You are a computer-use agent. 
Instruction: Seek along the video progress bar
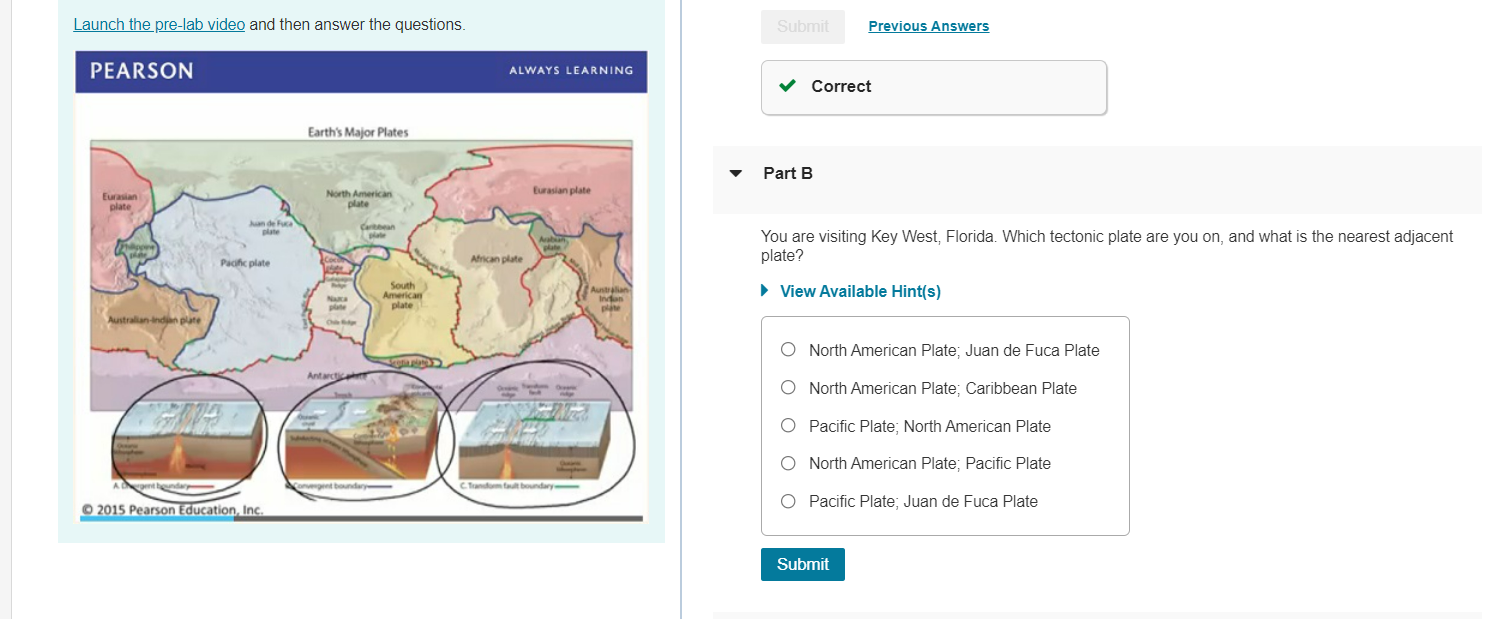tap(400, 519)
